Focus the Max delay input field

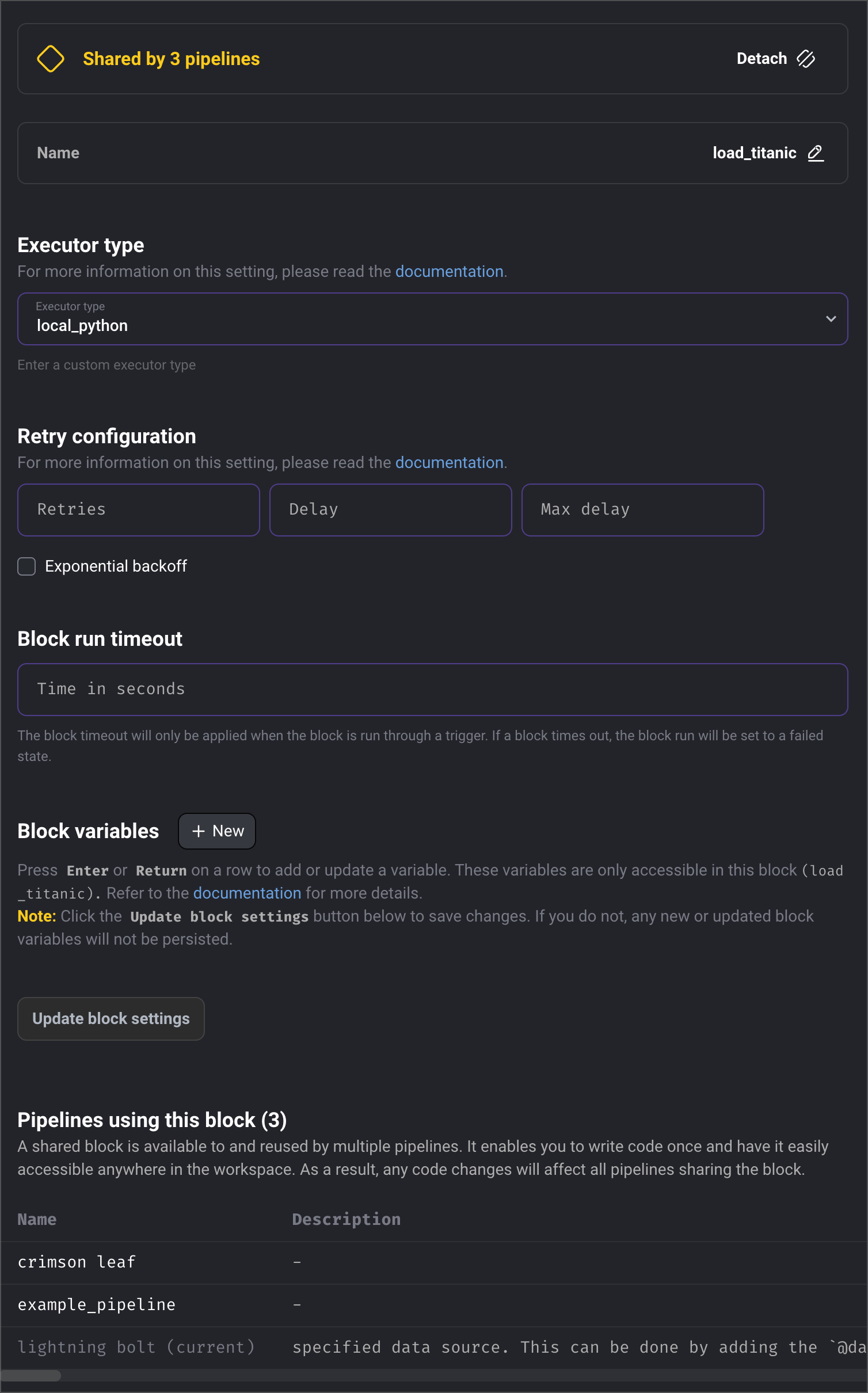coord(643,510)
